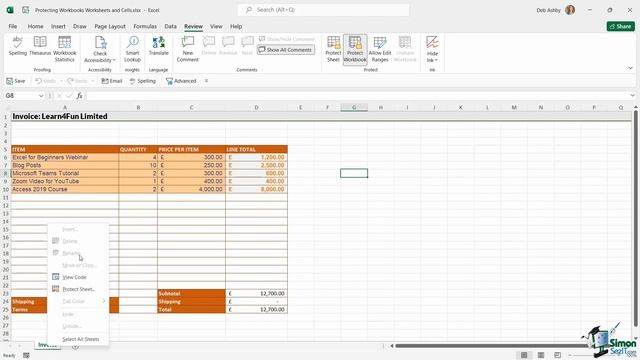The height and width of the screenshot is (360, 640).
Task: Select the Subtotal value 12,700.00 cell
Action: click(x=256, y=293)
